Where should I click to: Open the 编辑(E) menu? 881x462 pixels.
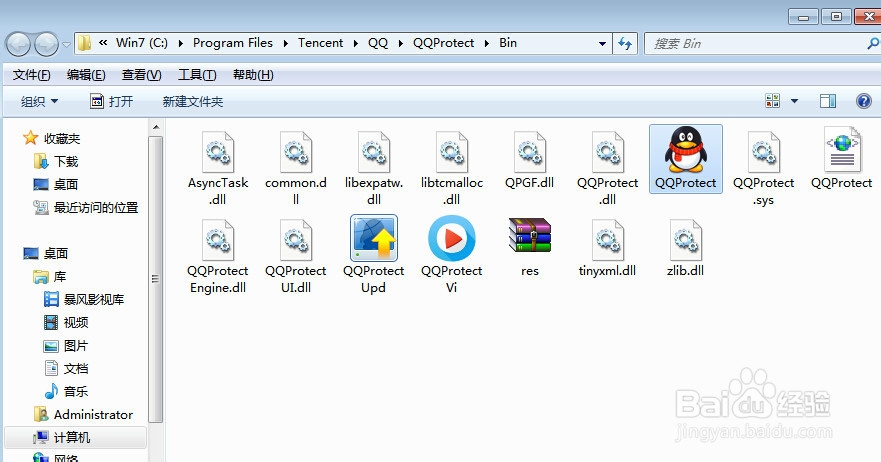click(x=86, y=75)
